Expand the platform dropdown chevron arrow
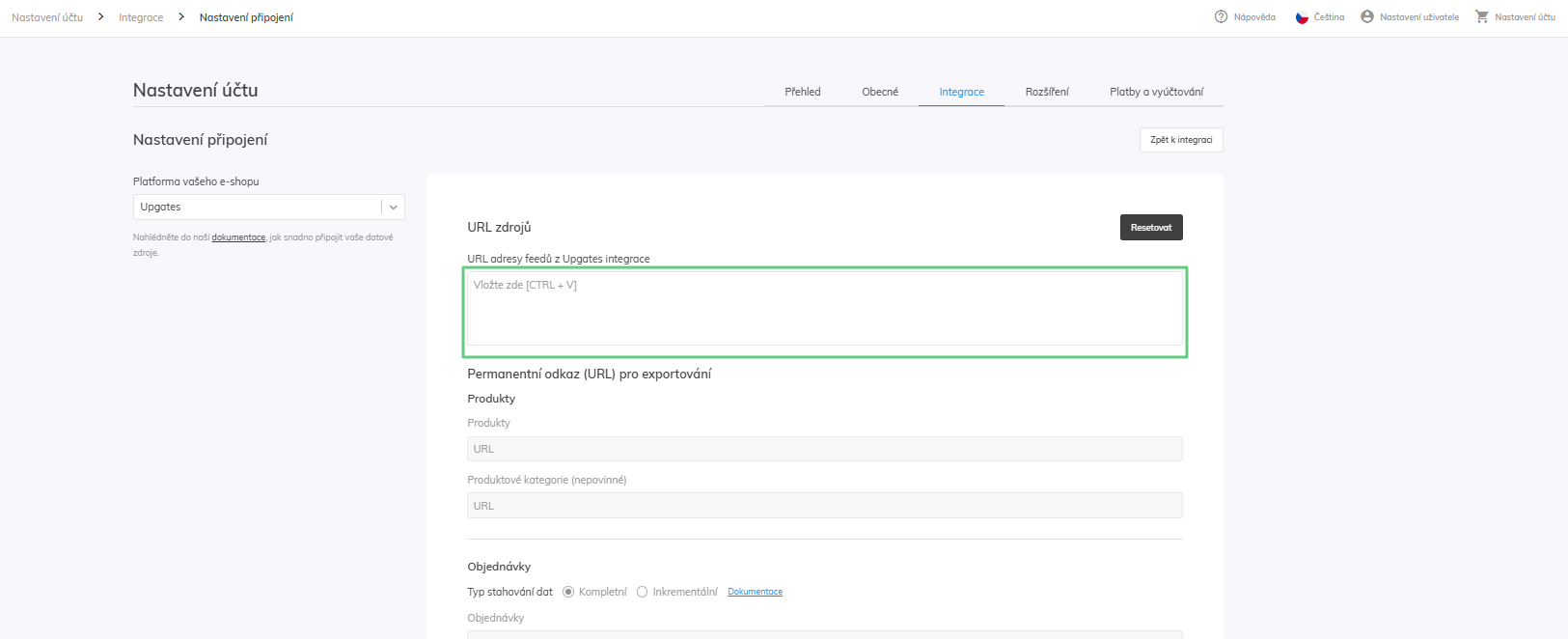Viewport: 1568px width, 639px height. [x=394, y=207]
